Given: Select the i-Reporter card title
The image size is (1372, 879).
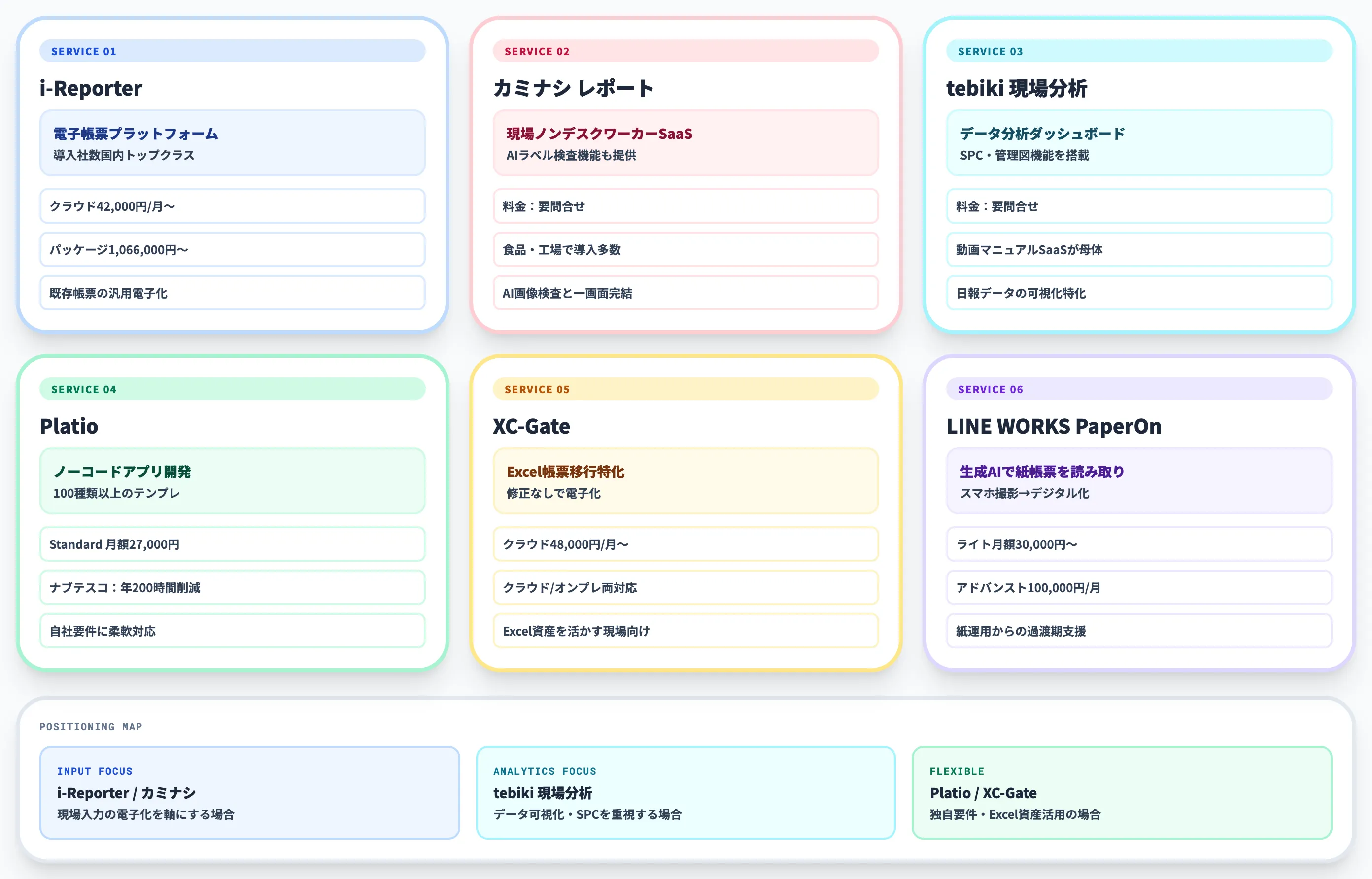Looking at the screenshot, I should (91, 89).
